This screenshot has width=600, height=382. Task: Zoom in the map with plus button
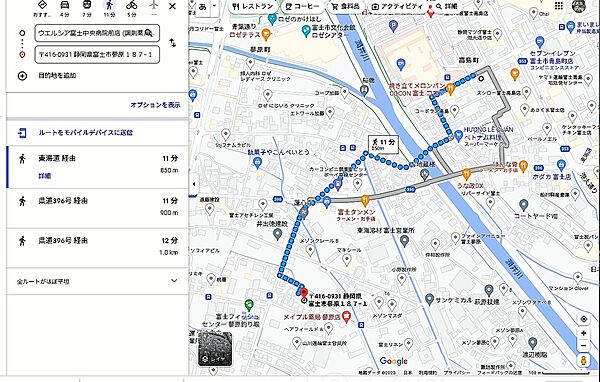pos(583,333)
